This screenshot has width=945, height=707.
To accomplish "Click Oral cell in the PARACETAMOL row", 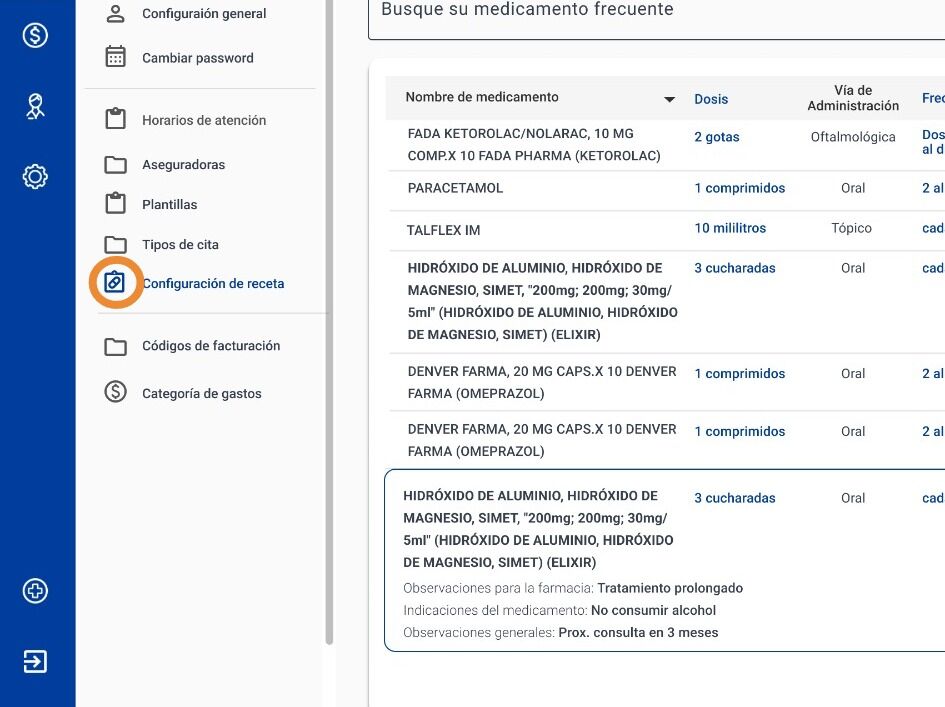I will tap(853, 188).
